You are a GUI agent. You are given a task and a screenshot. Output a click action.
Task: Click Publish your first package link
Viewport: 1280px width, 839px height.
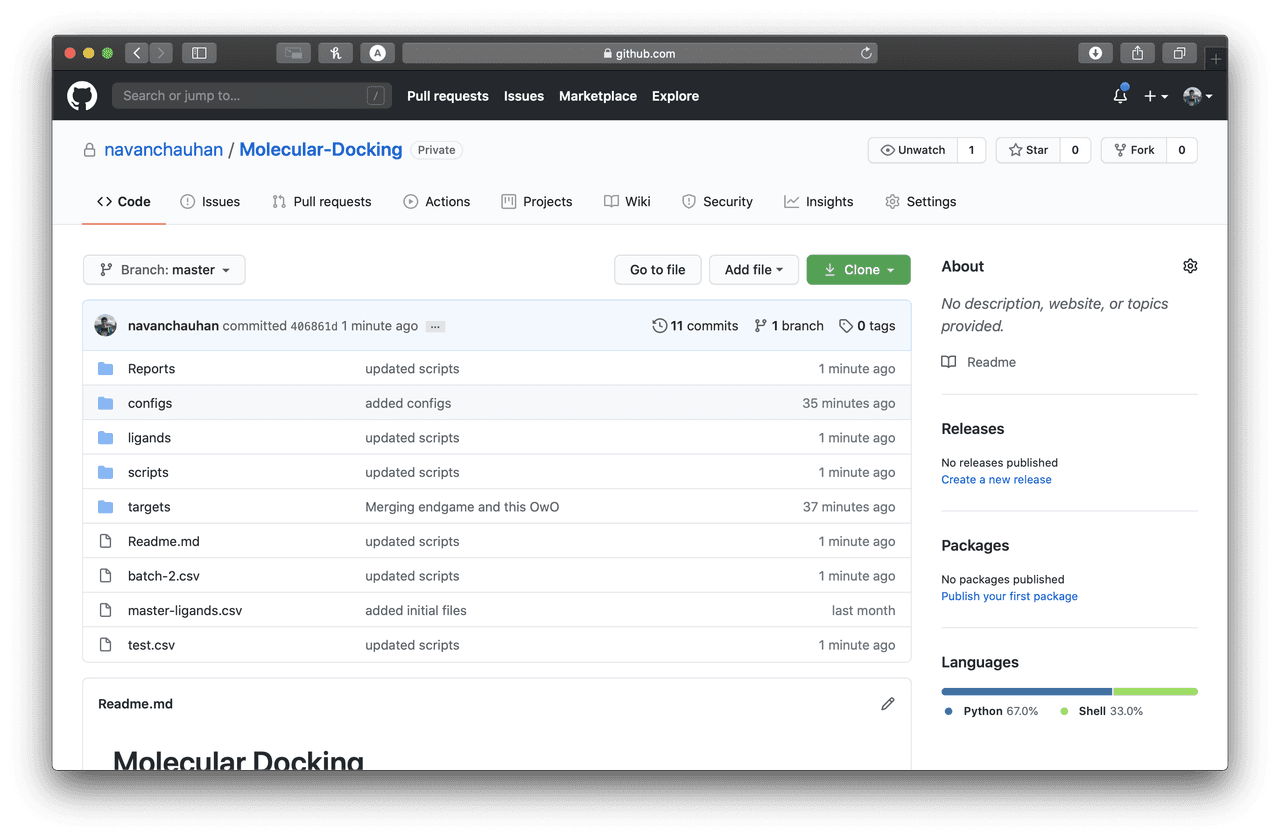tap(1009, 597)
